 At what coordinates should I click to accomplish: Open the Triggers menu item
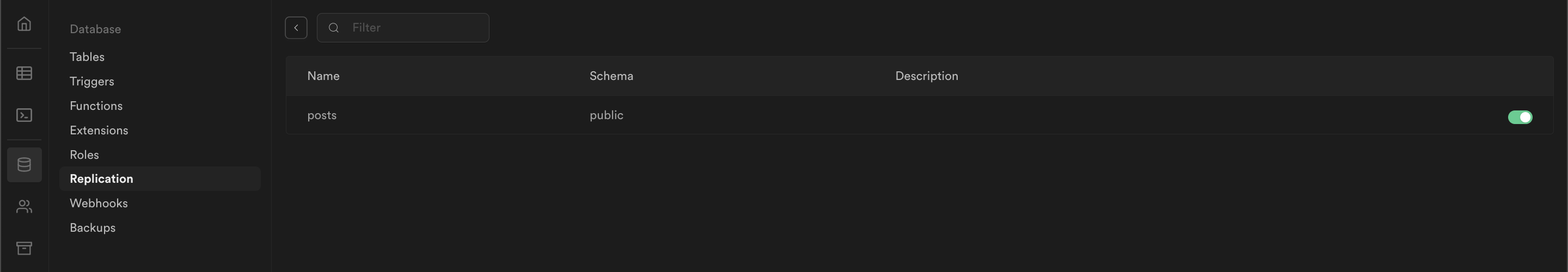tap(92, 82)
